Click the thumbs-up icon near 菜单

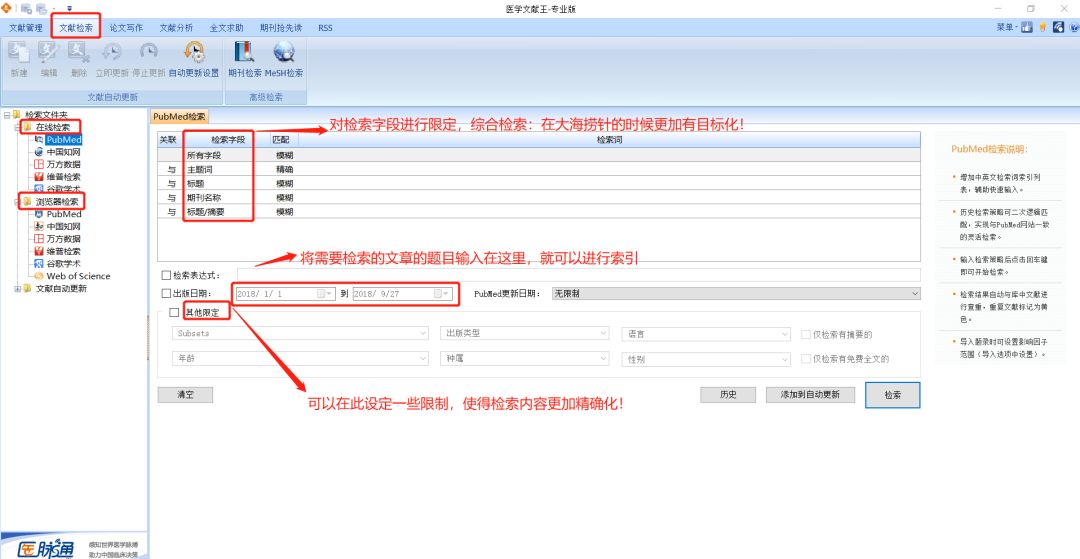tap(1027, 28)
